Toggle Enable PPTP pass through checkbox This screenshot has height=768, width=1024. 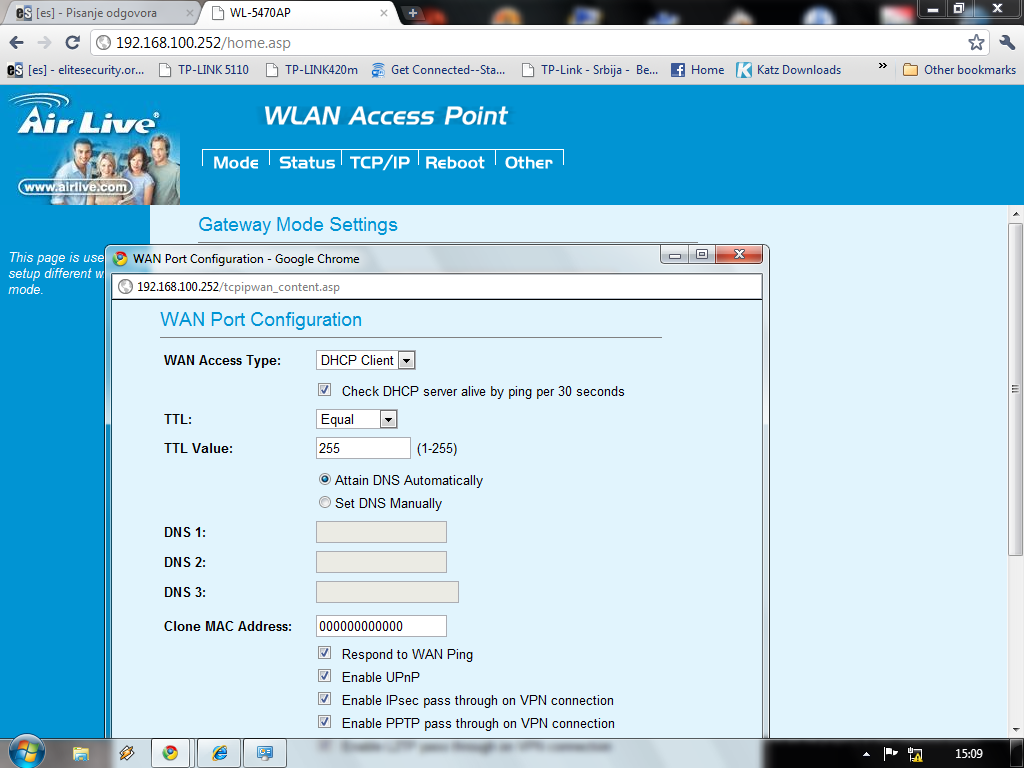click(325, 721)
